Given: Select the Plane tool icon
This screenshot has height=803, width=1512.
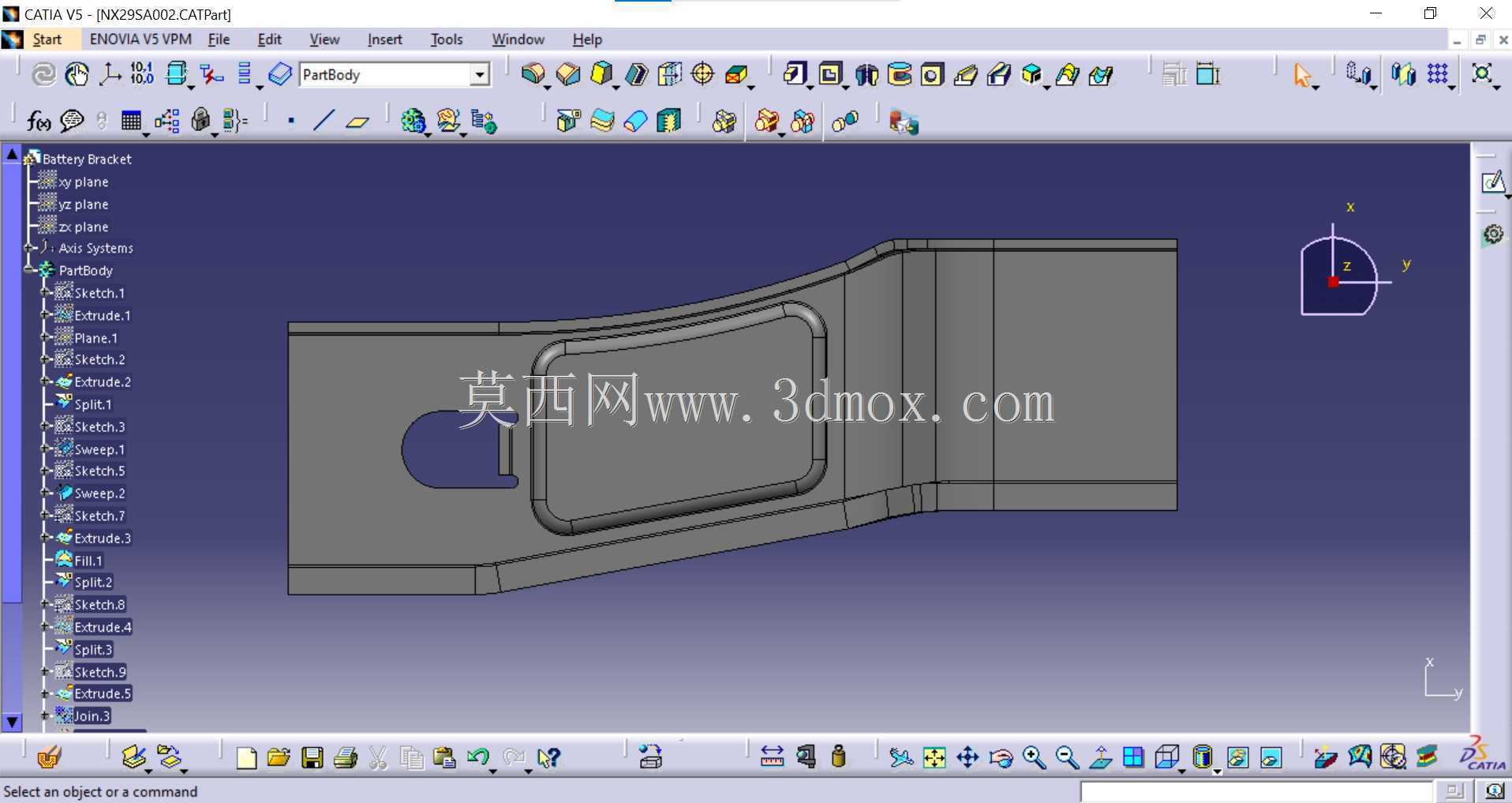Looking at the screenshot, I should [x=357, y=121].
